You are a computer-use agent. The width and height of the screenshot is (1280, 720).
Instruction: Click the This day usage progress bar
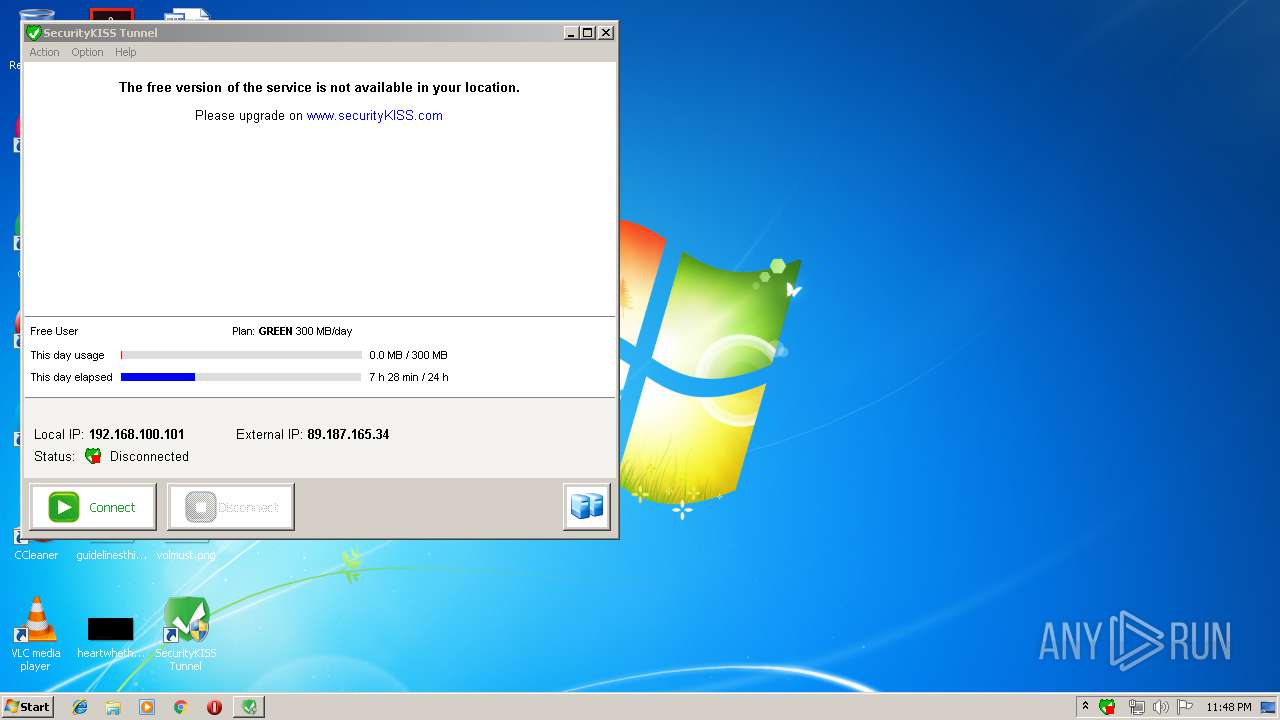click(x=241, y=355)
